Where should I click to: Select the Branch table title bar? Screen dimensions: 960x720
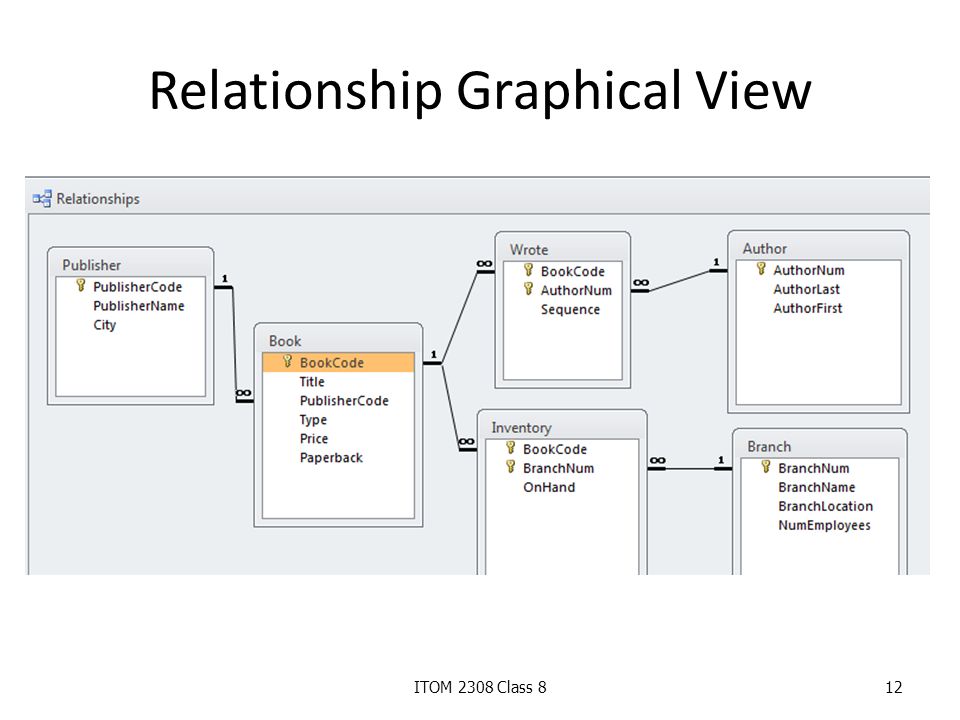pos(819,446)
